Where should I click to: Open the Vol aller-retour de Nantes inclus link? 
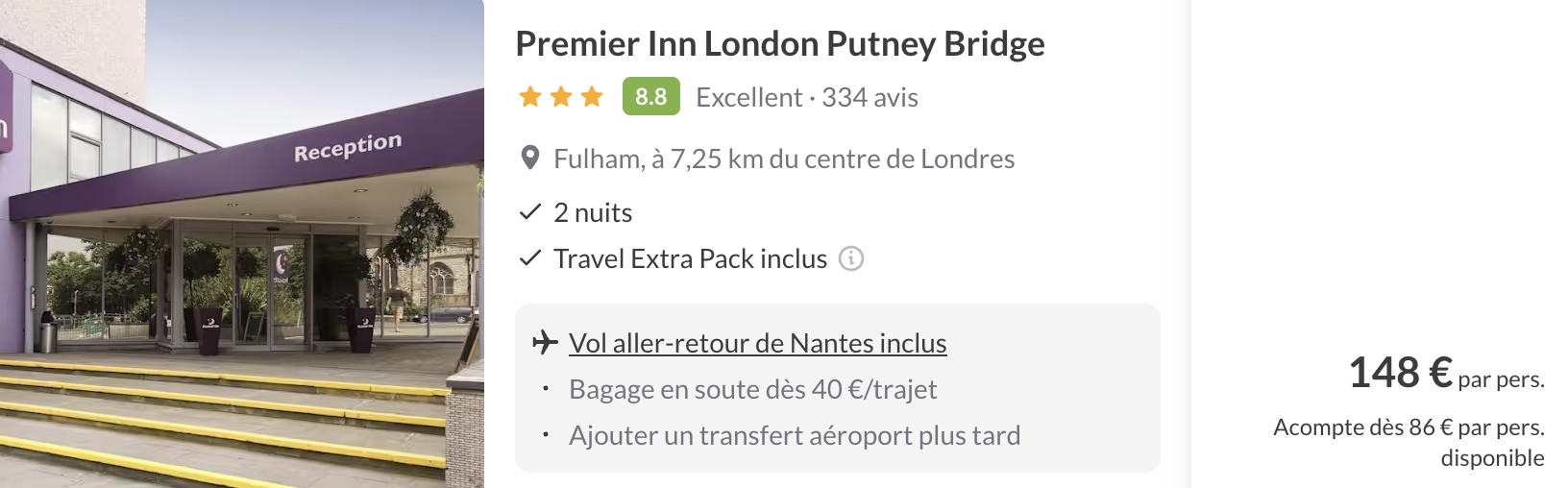tap(757, 343)
